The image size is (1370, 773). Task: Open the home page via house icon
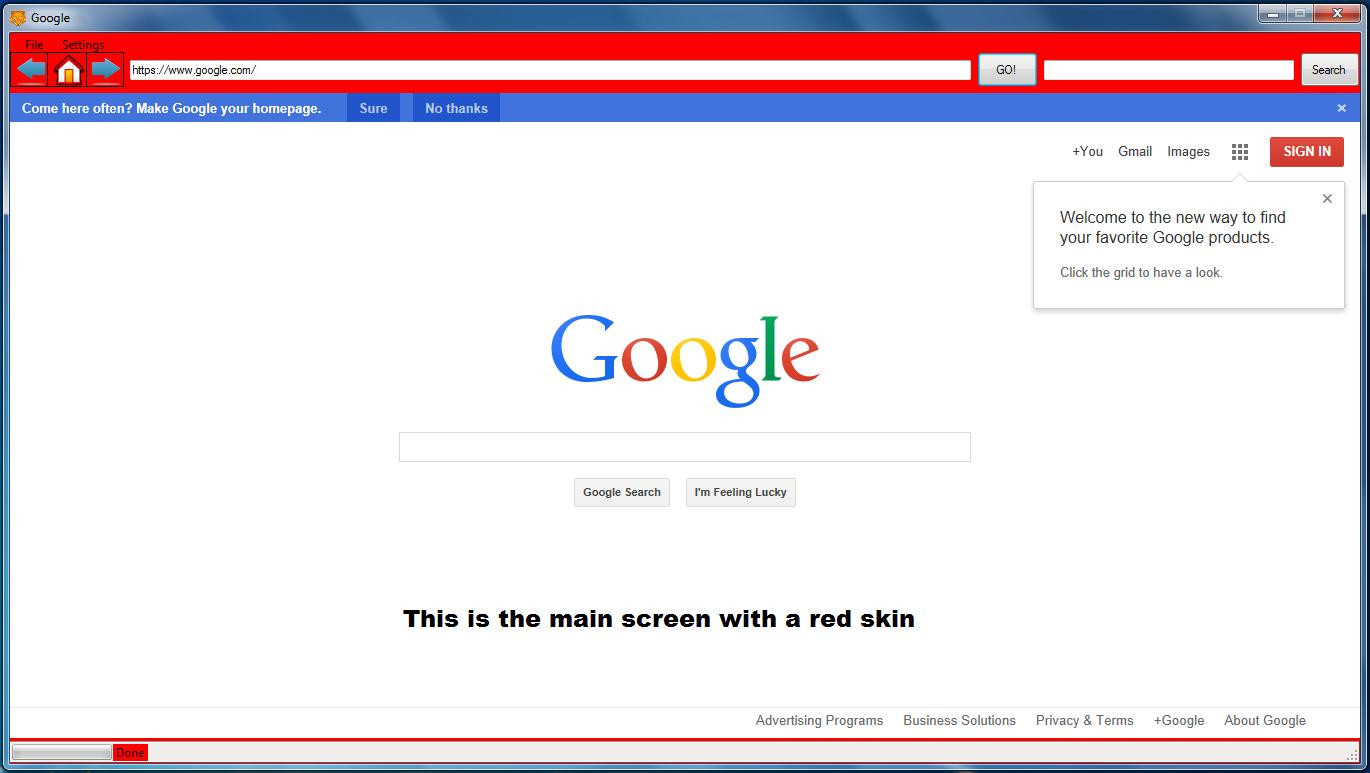coord(68,70)
